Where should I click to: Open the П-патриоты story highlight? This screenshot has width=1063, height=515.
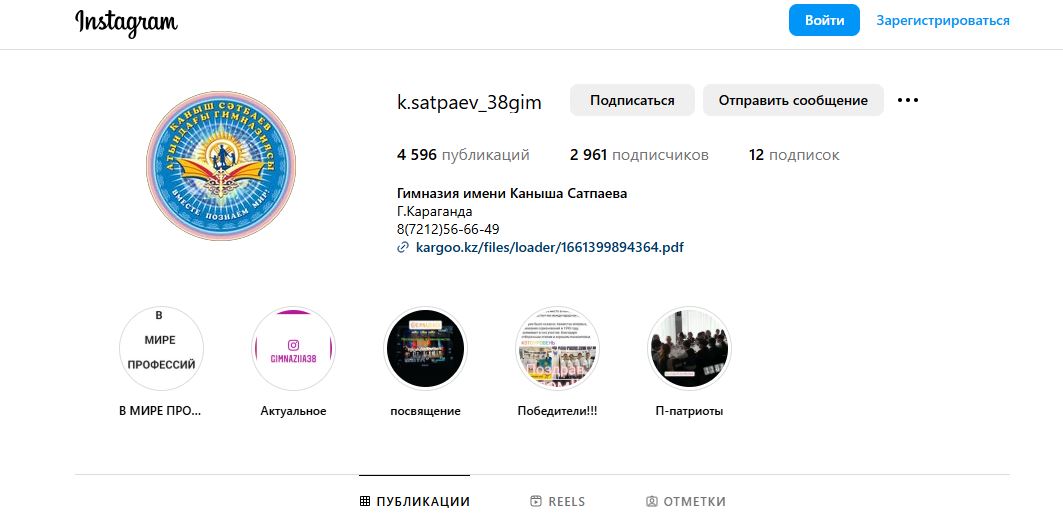[x=689, y=348]
